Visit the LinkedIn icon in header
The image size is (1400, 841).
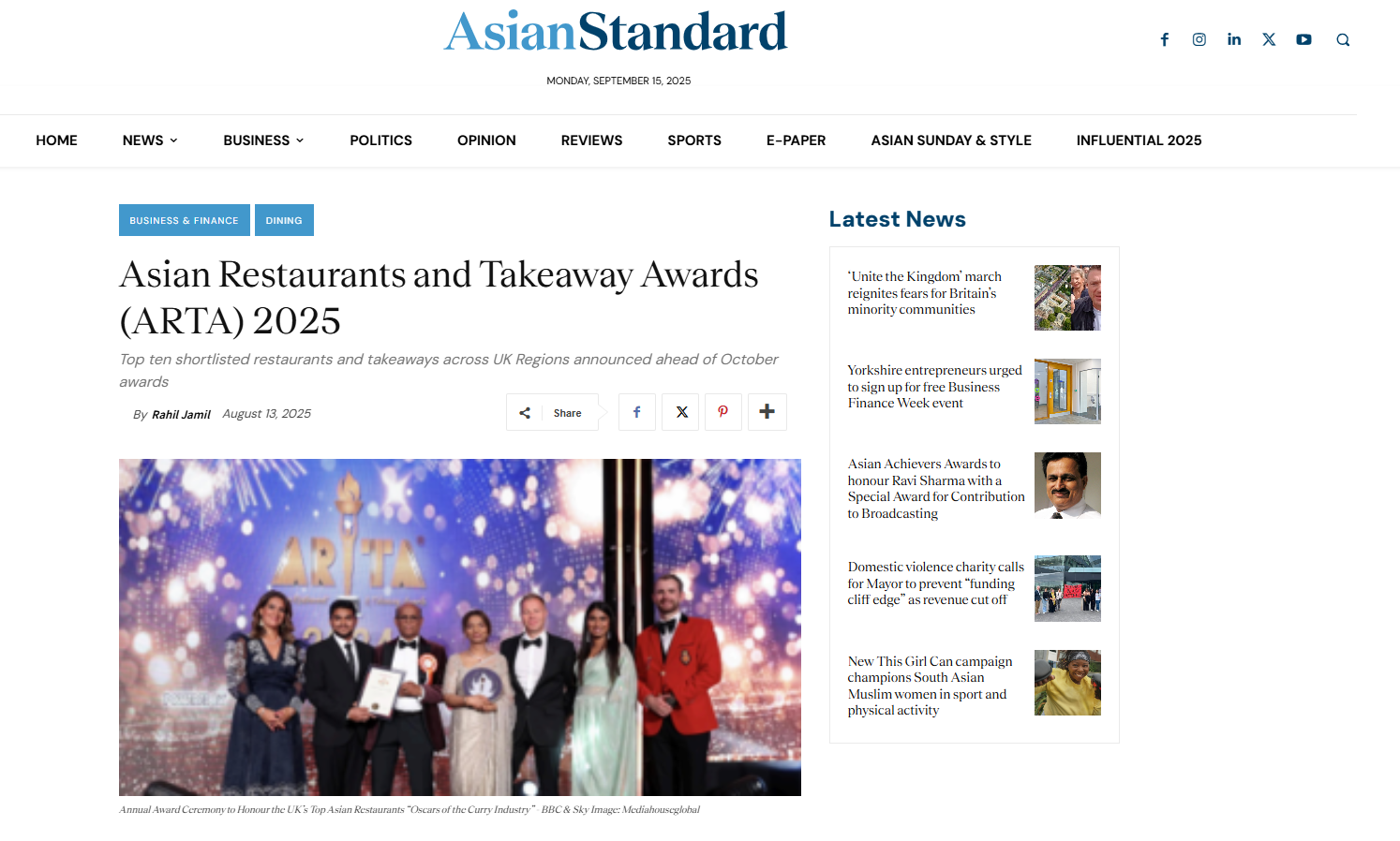click(1234, 39)
